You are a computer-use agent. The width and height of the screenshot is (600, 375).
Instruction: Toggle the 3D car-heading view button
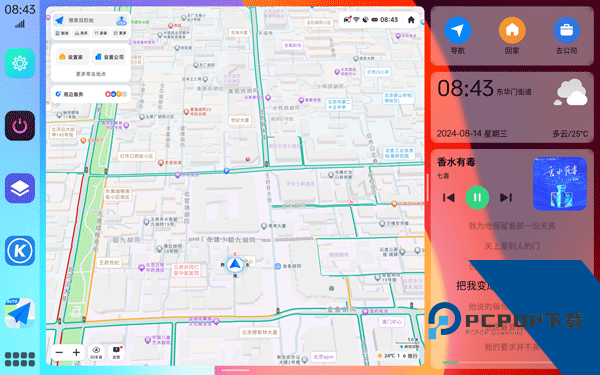[x=96, y=353]
